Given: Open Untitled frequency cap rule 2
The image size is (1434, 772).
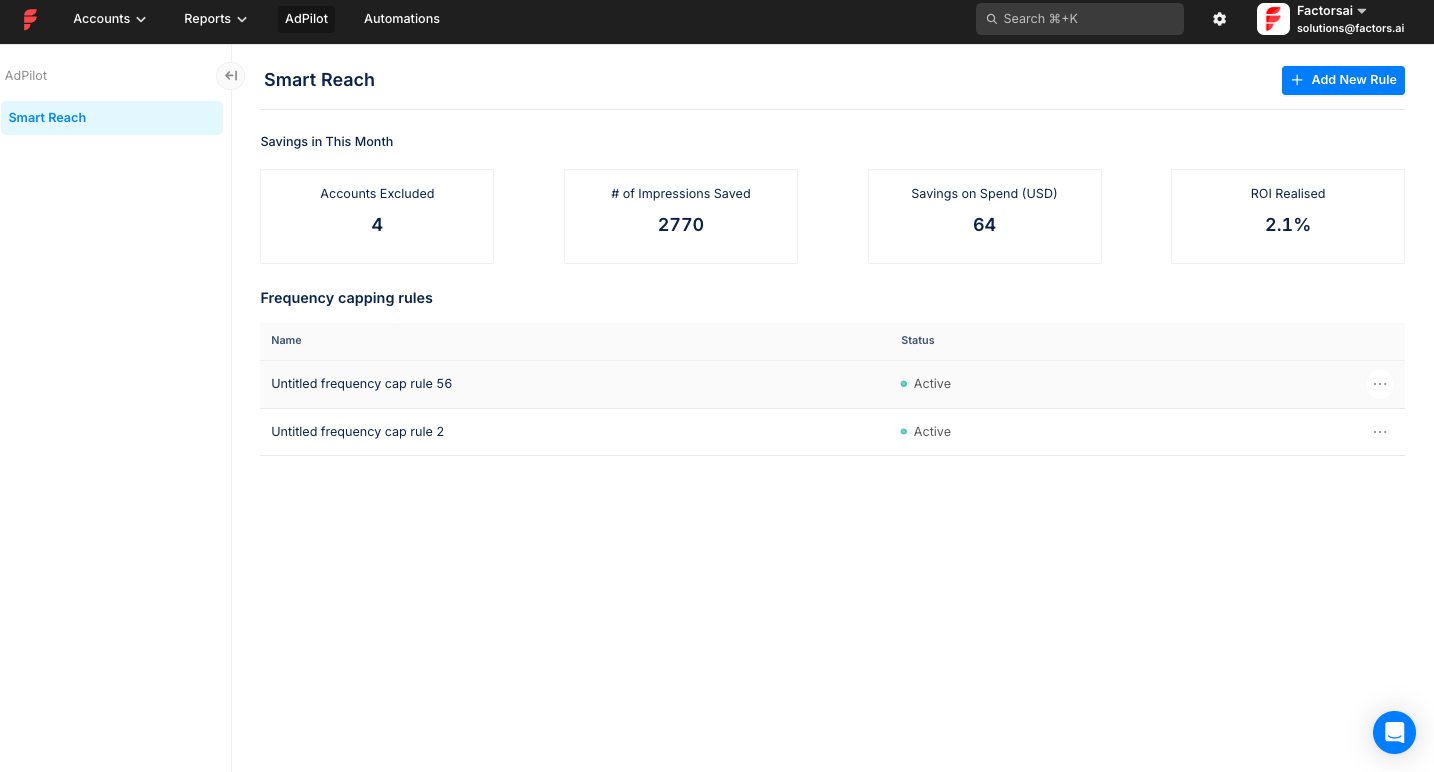Looking at the screenshot, I should pos(357,432).
